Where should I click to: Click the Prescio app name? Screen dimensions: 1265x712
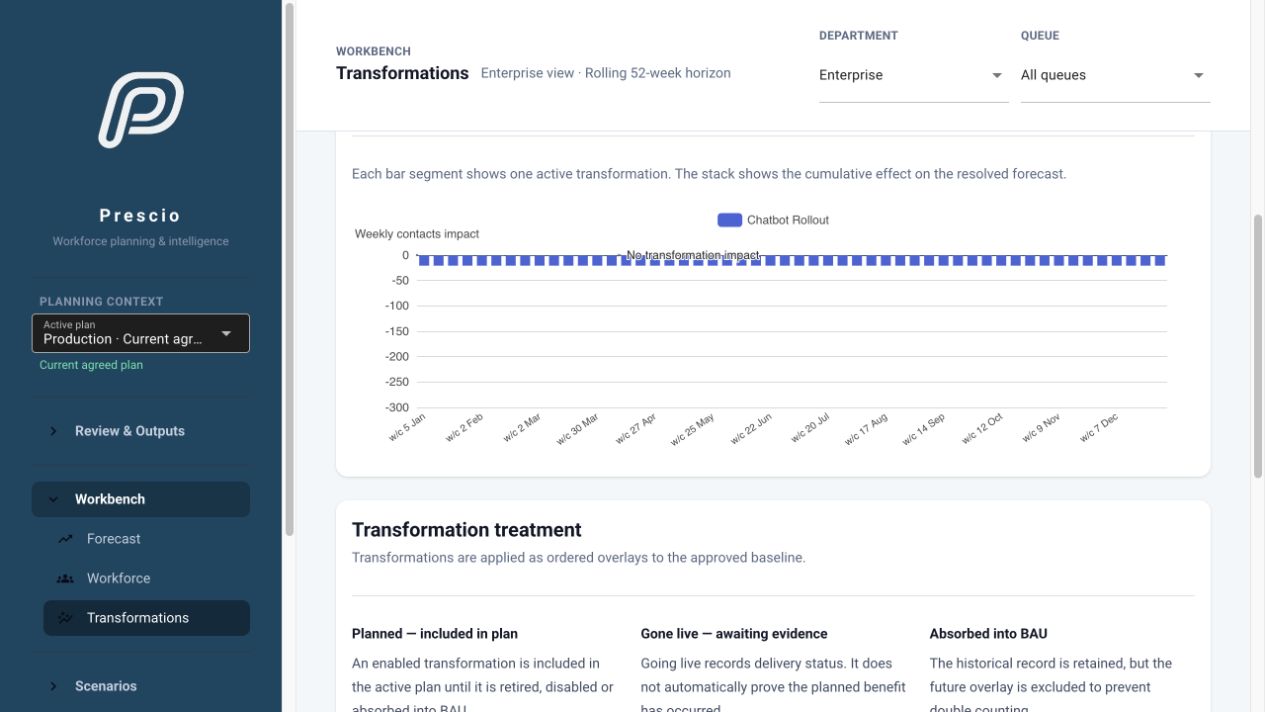point(141,216)
